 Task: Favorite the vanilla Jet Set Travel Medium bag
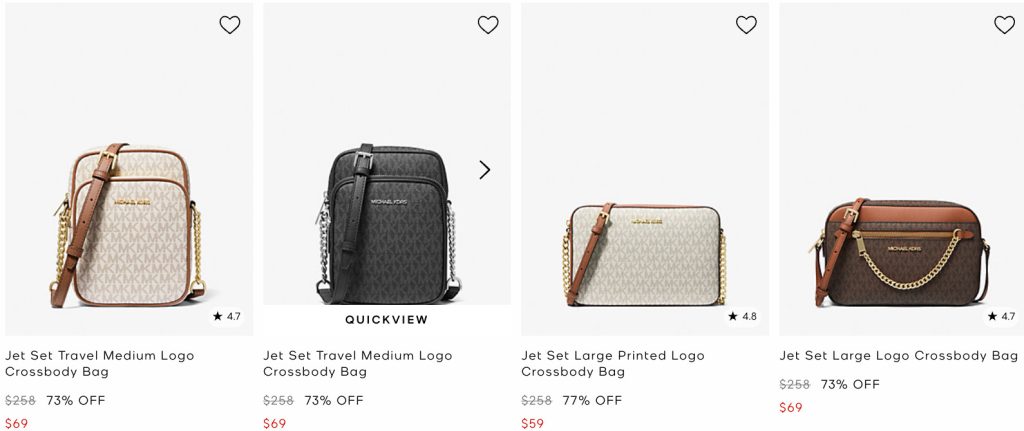click(x=230, y=25)
